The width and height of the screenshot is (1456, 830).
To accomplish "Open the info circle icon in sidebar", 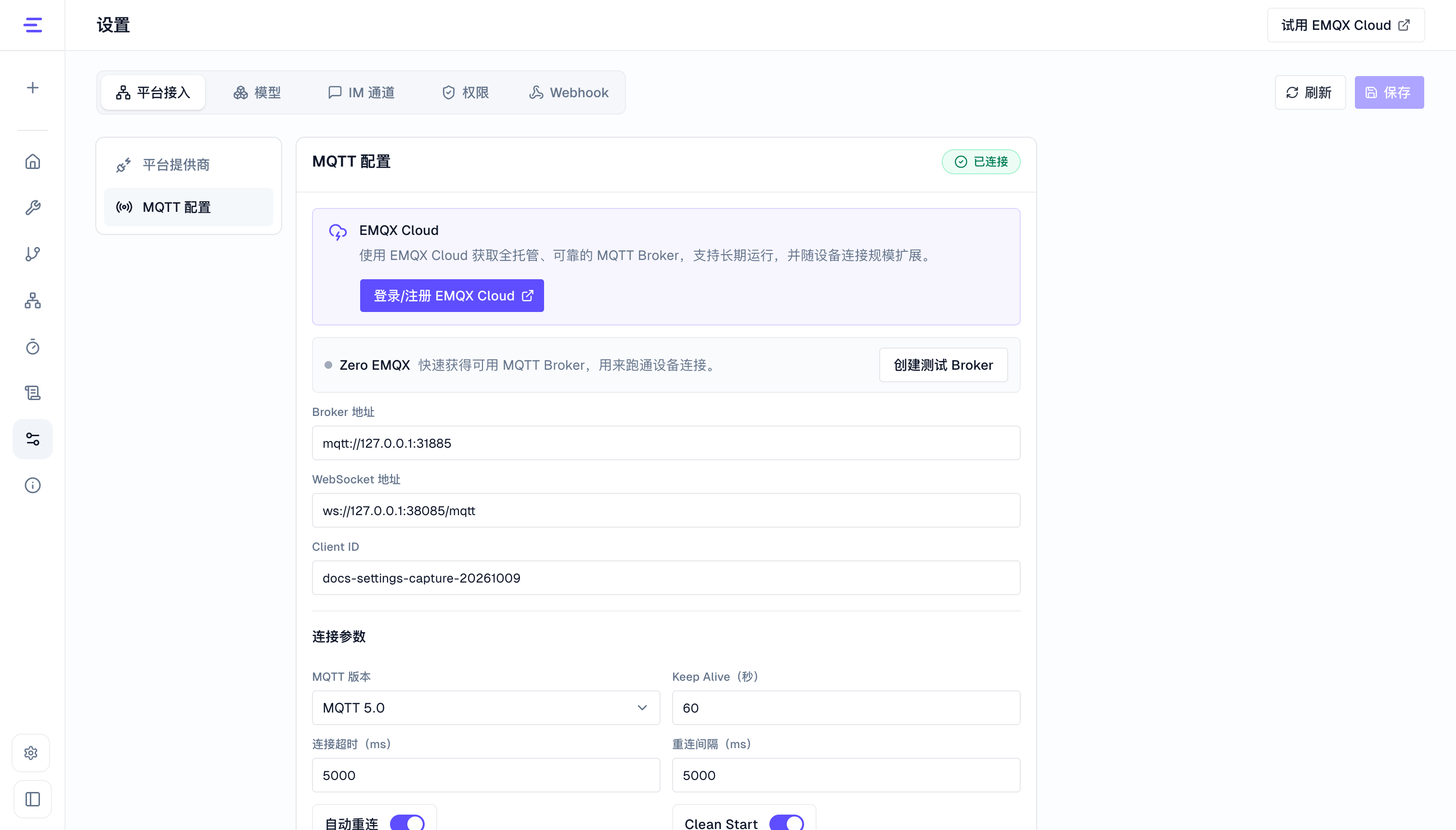I will tap(32, 485).
